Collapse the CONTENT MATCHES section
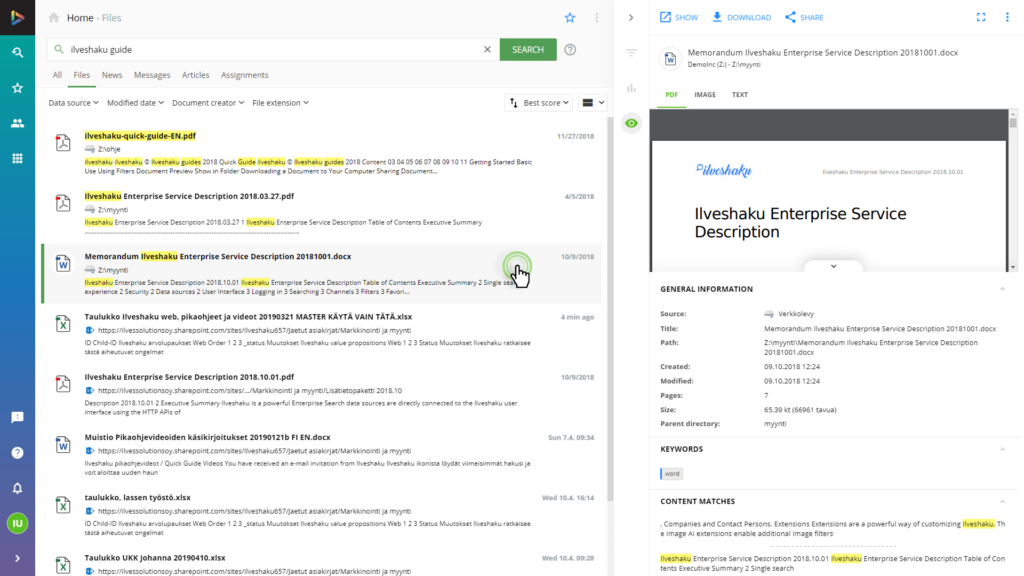This screenshot has width=1024, height=576. (x=1002, y=502)
